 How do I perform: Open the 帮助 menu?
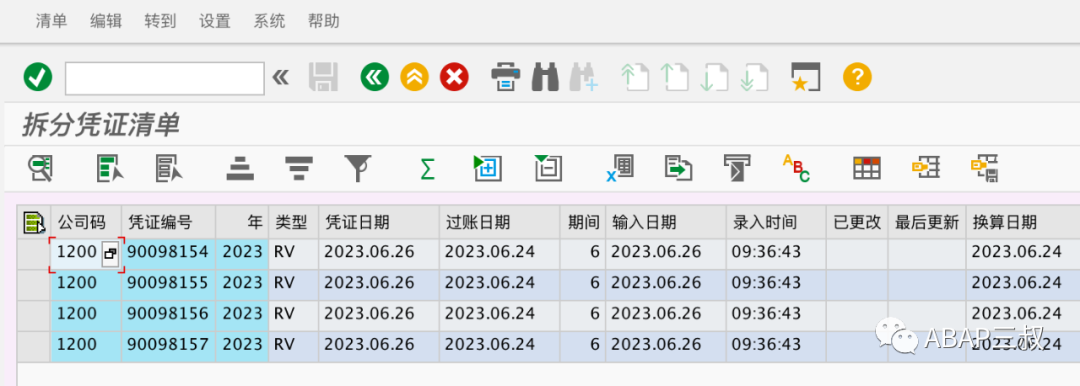click(x=324, y=21)
